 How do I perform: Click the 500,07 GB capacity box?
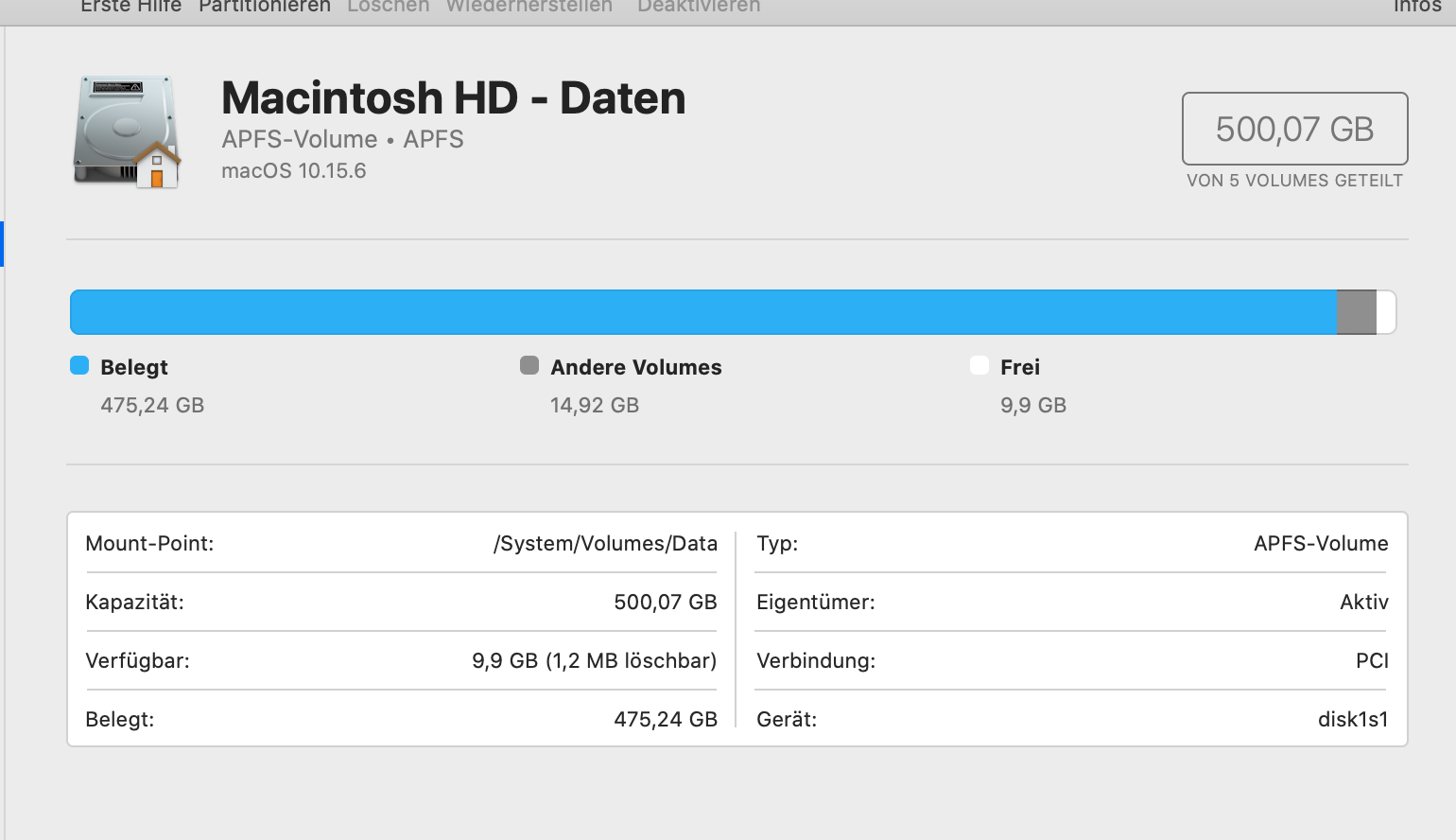point(1294,129)
